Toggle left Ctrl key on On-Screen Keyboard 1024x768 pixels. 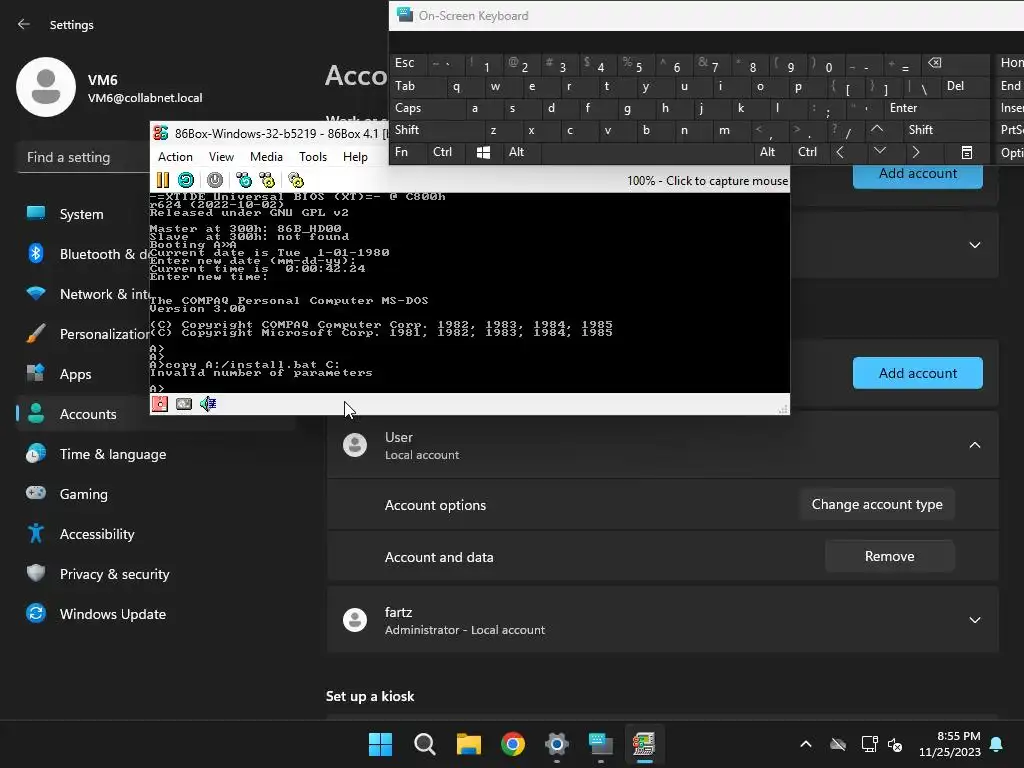(446, 152)
